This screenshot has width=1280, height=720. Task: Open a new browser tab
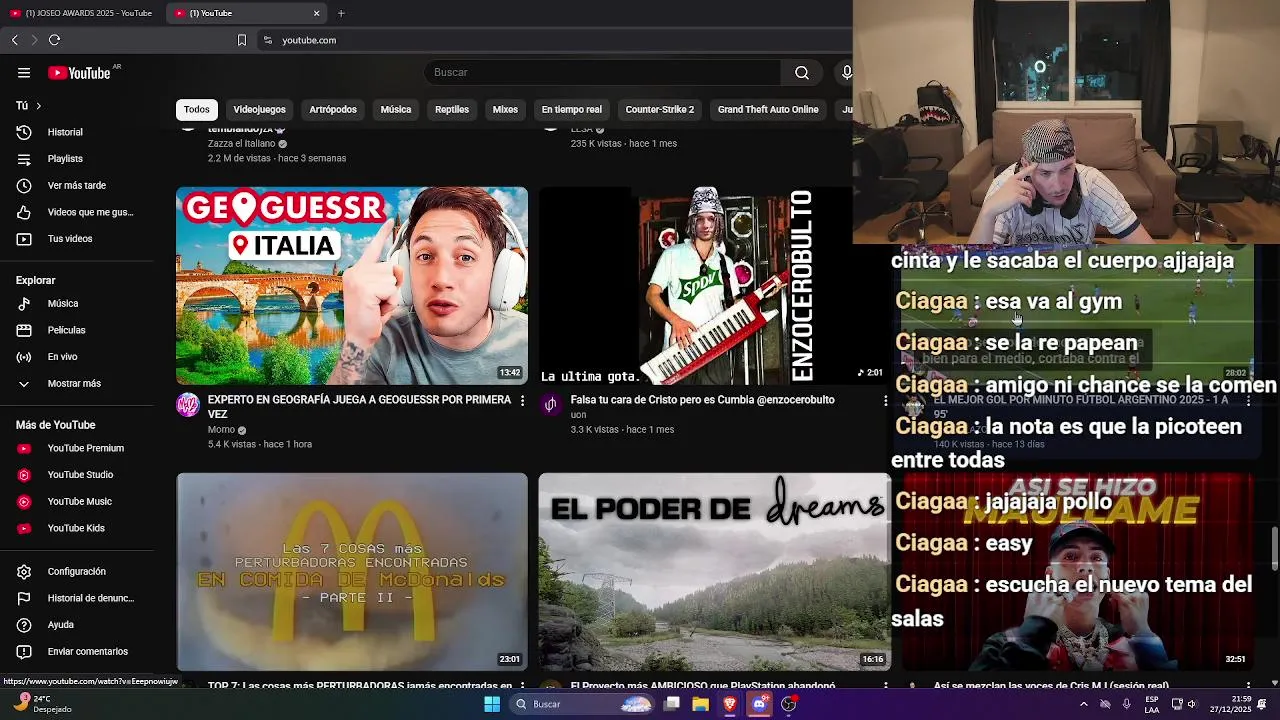click(x=341, y=13)
